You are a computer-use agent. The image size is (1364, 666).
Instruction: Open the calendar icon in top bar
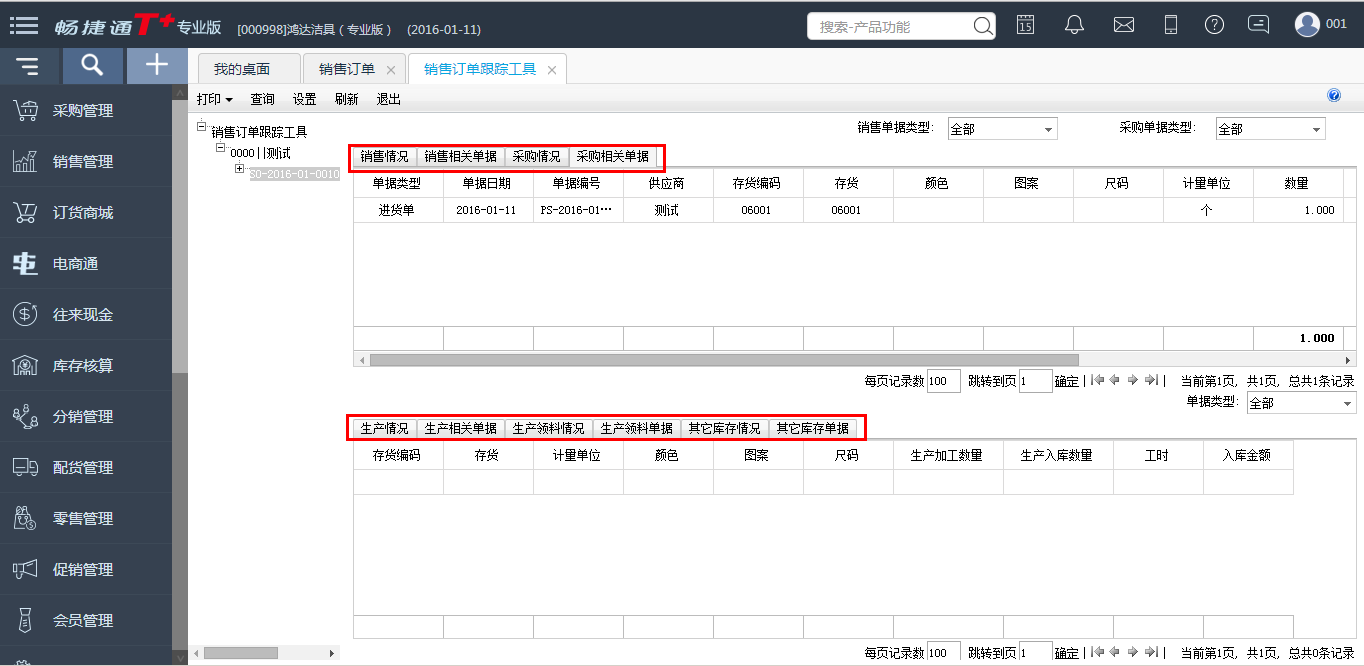[1025, 25]
